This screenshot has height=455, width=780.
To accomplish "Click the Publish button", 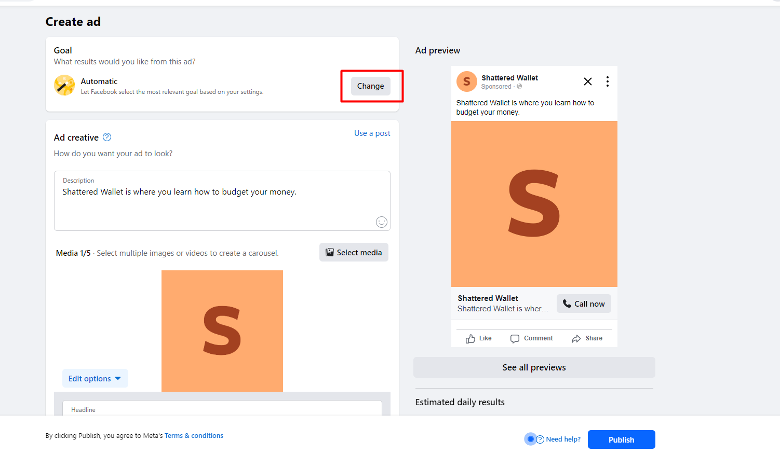I will click(x=621, y=440).
